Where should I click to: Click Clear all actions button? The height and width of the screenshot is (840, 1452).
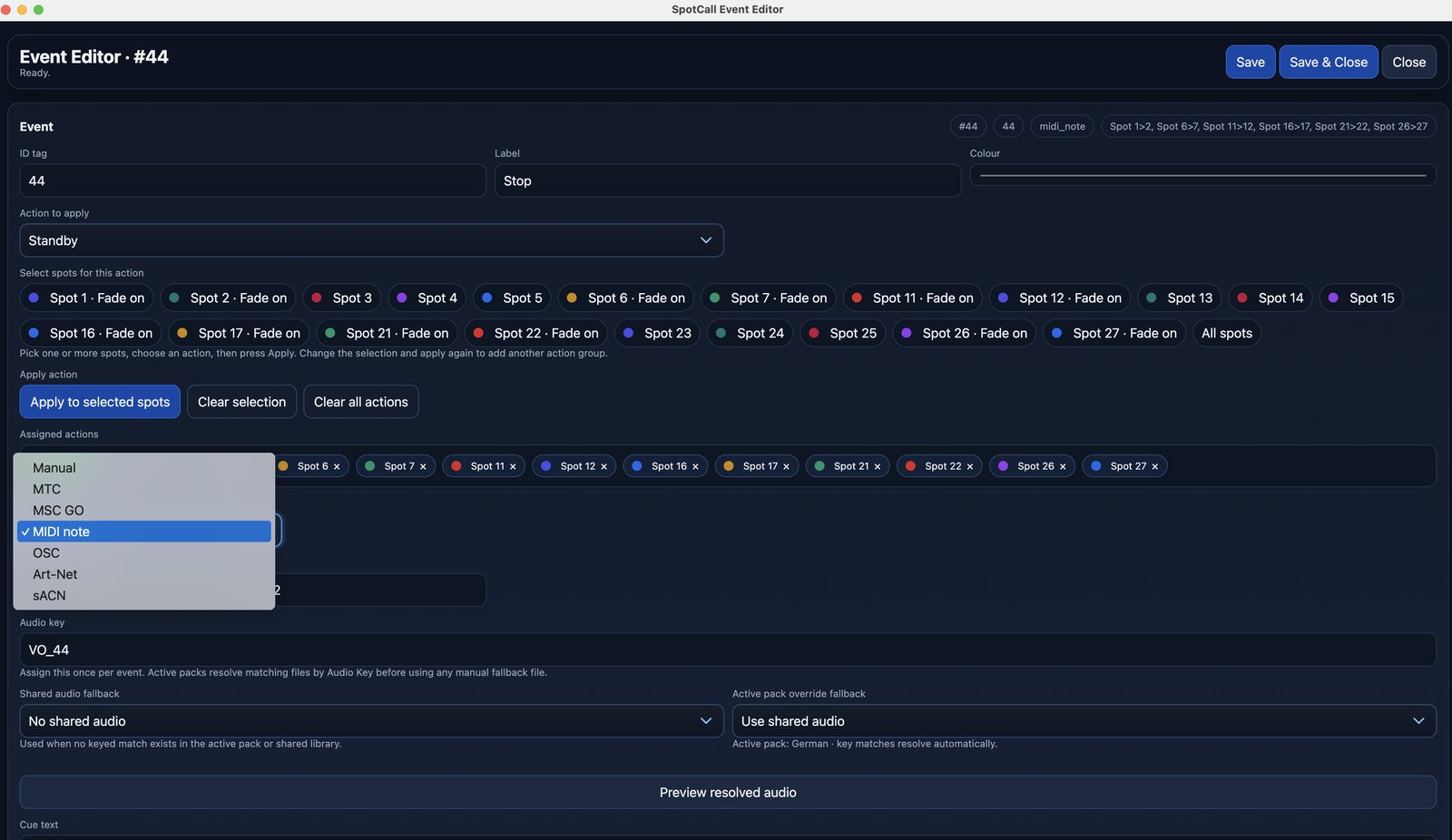click(361, 402)
